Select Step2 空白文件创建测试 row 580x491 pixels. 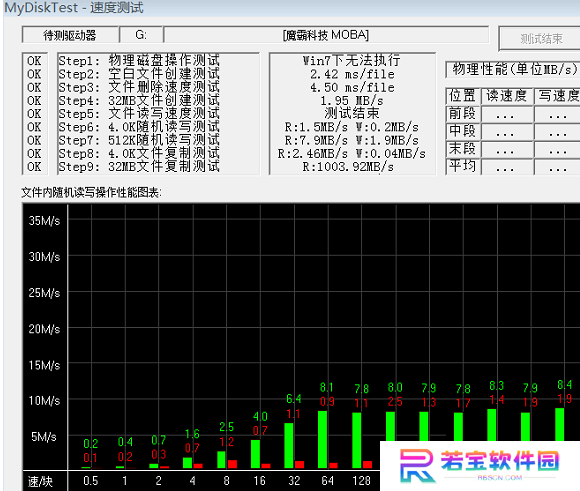pyautogui.click(x=139, y=74)
